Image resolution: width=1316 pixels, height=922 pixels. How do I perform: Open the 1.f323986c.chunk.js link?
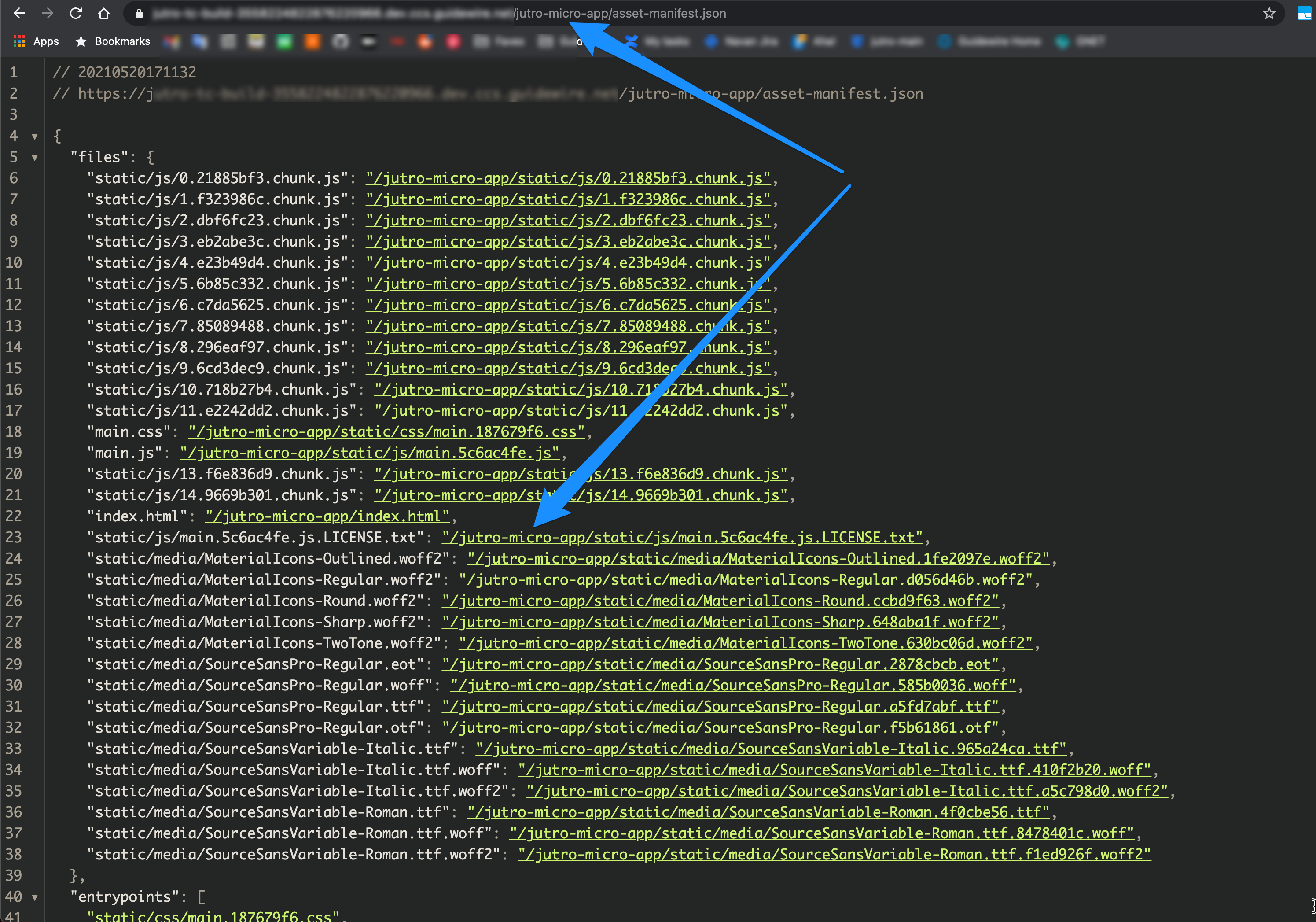tap(568, 199)
